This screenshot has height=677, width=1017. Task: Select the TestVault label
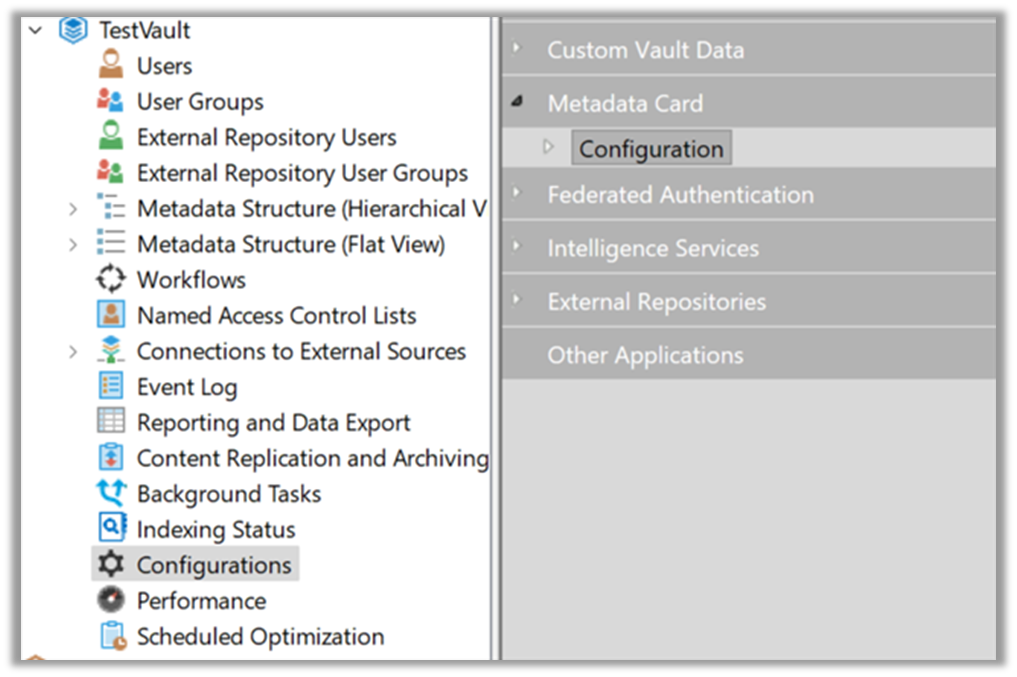(144, 30)
